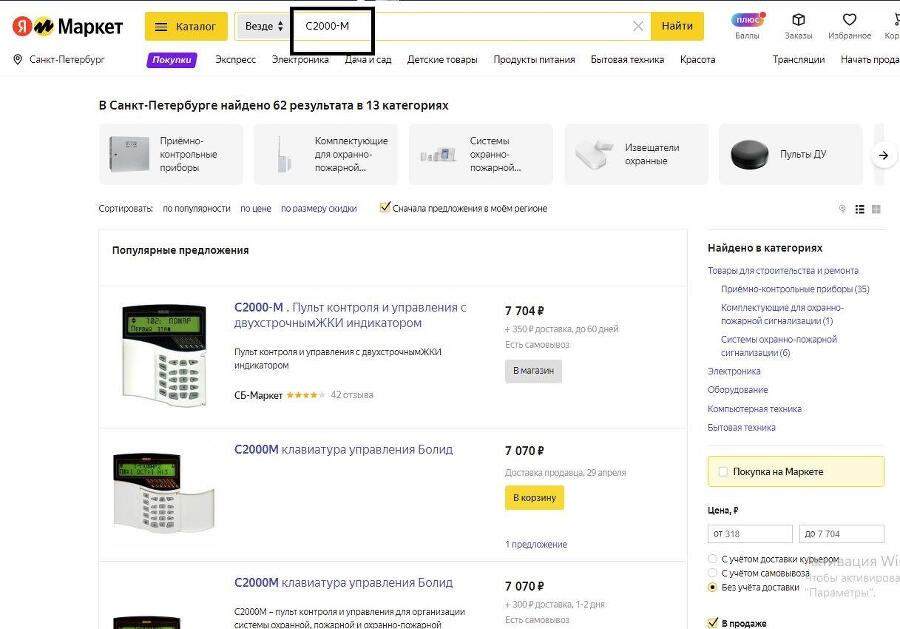Switch results to grid view icon

877,209
